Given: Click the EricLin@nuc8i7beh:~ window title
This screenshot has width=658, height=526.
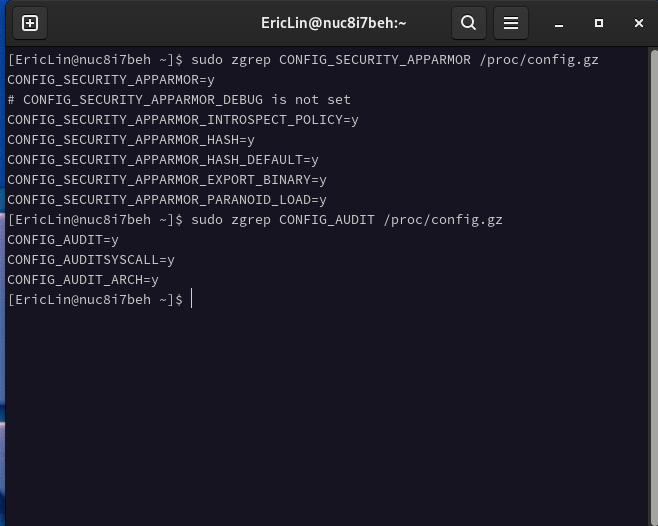Looking at the screenshot, I should tap(334, 23).
